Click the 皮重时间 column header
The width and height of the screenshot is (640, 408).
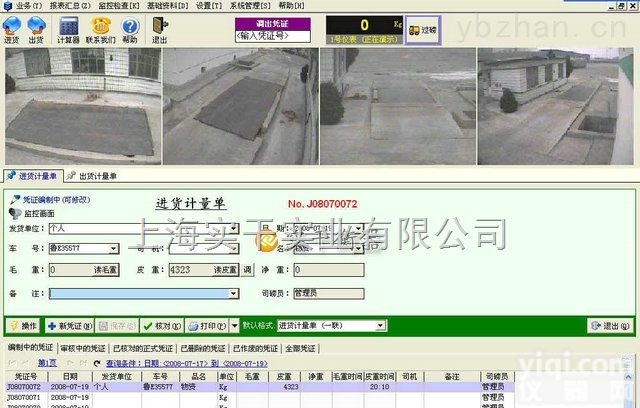(x=379, y=376)
